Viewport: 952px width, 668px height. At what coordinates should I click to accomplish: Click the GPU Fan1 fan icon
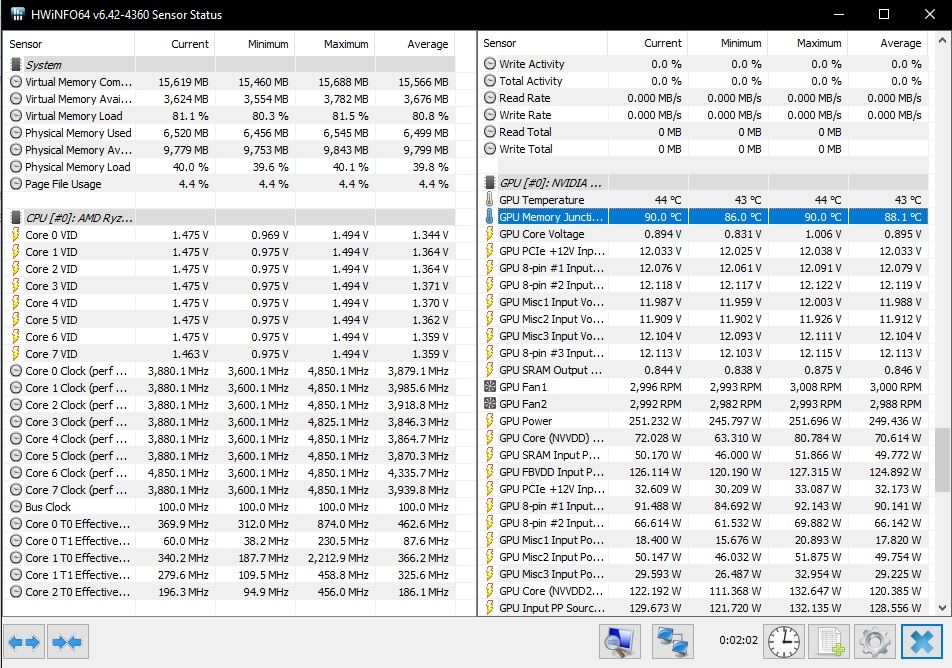489,386
